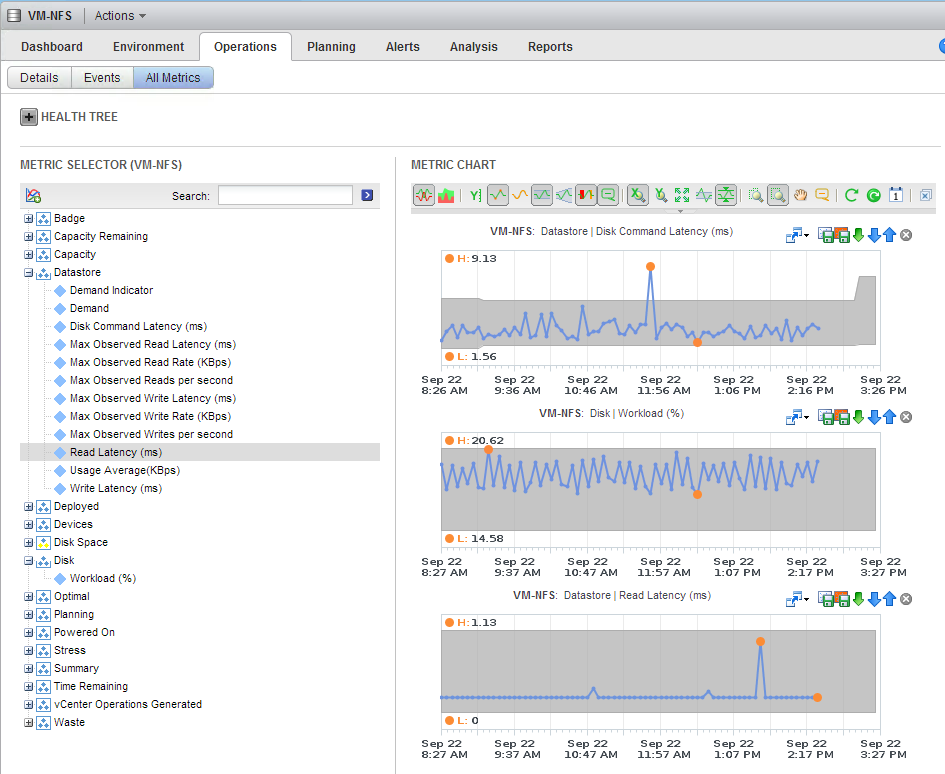Click the peak point on Read Latency chart
The image size is (945, 774).
pos(761,641)
